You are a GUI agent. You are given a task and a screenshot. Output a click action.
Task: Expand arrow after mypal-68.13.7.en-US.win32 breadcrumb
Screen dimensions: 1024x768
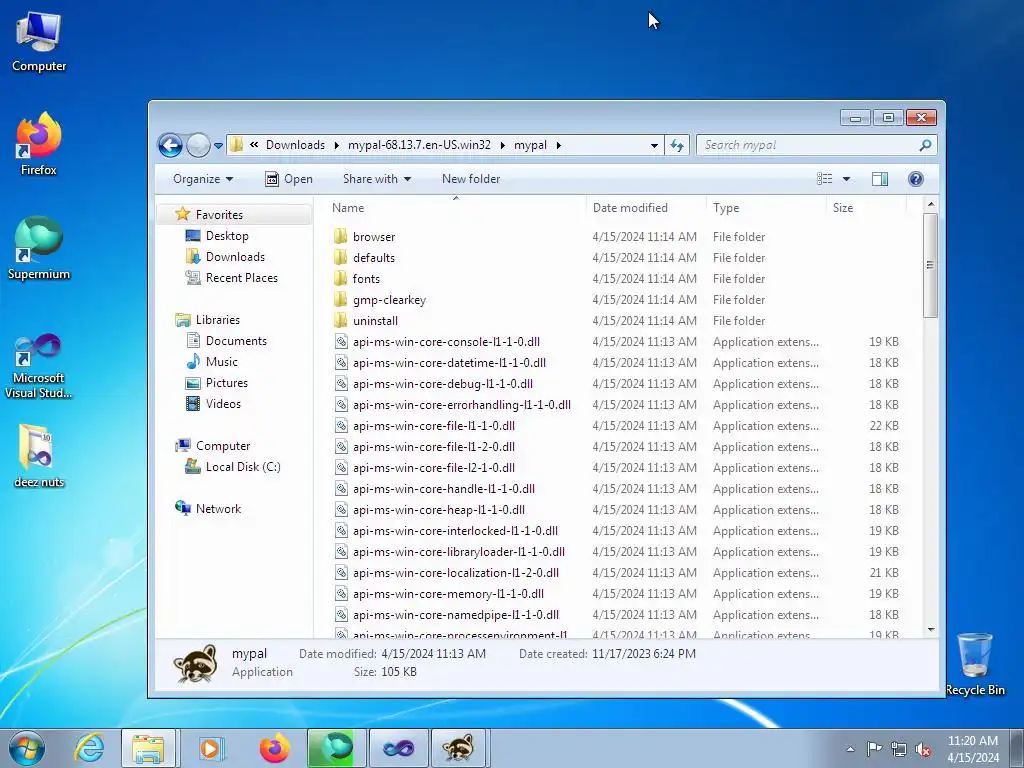pos(502,145)
